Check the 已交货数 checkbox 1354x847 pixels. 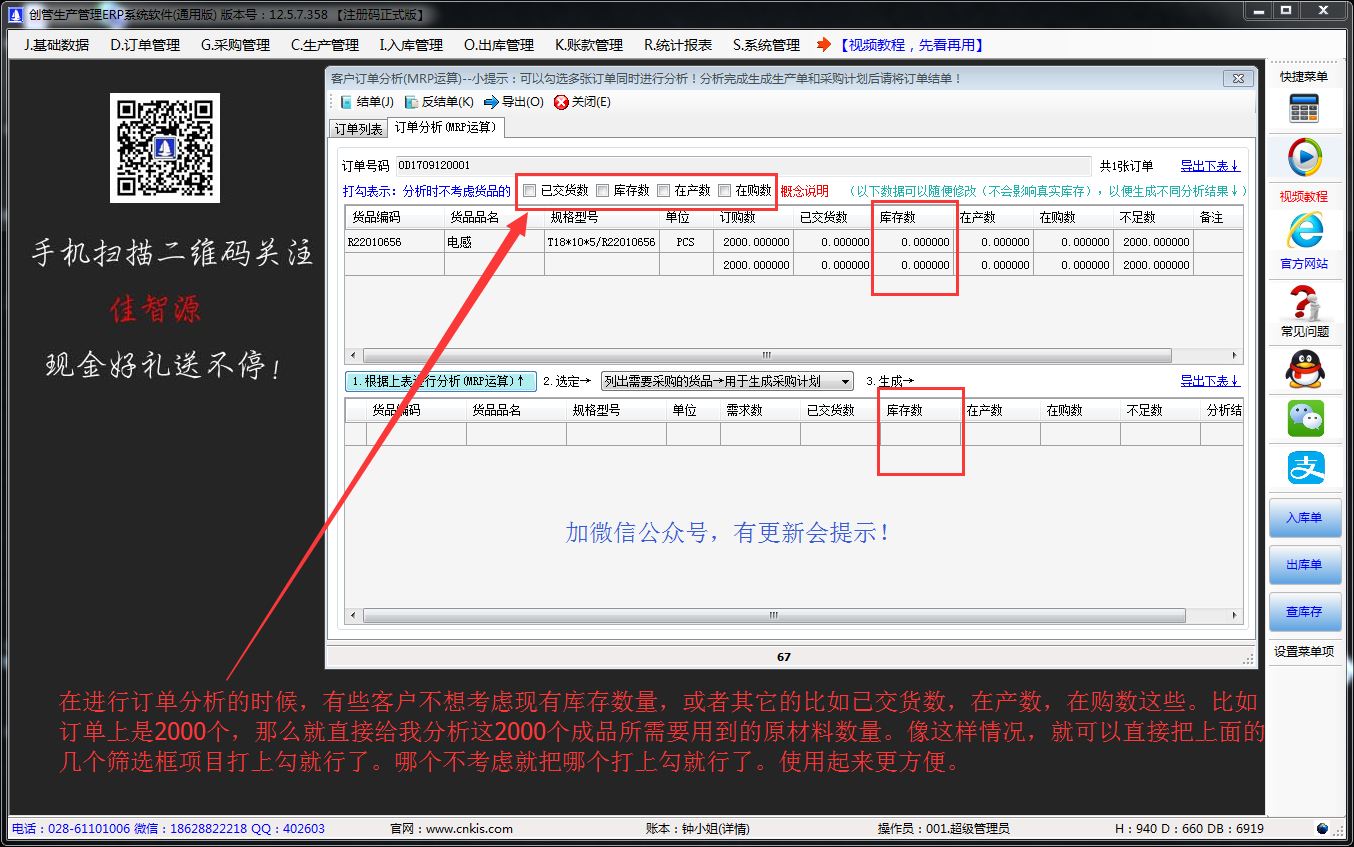530,191
